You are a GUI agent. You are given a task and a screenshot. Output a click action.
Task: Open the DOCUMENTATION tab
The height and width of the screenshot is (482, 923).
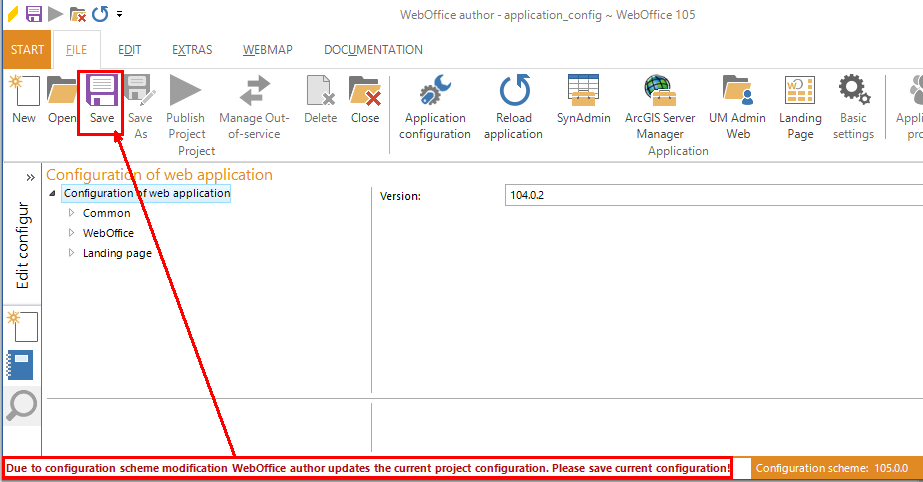coord(373,49)
